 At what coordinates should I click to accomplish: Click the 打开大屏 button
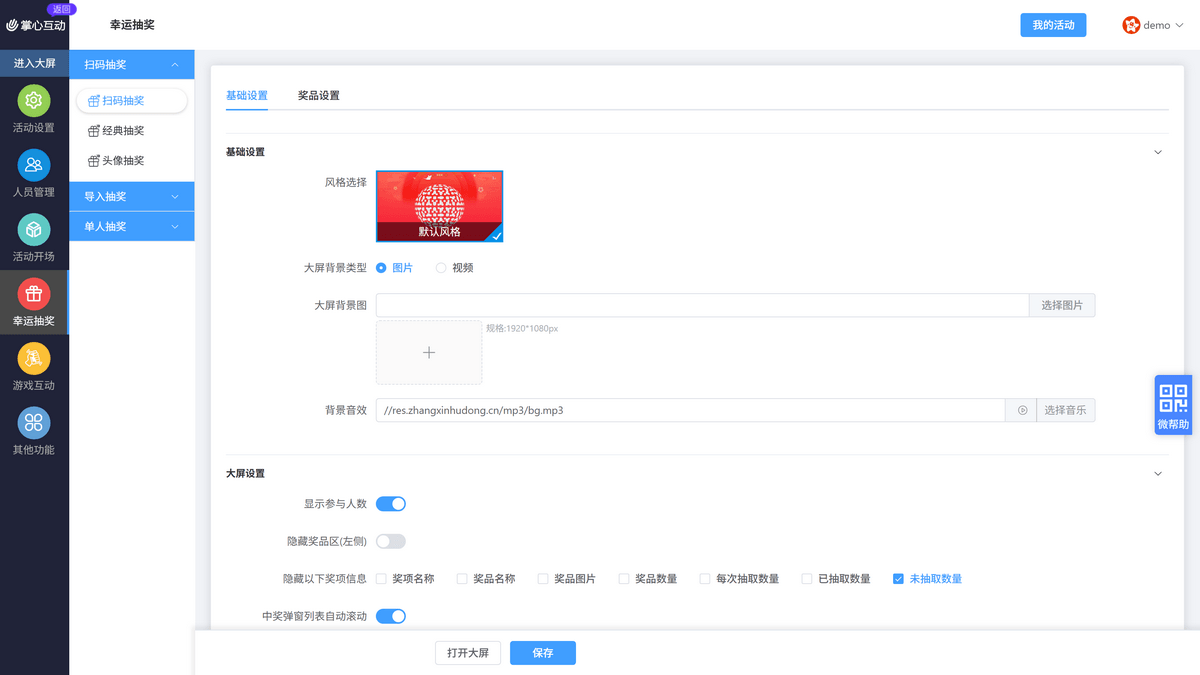click(x=468, y=653)
